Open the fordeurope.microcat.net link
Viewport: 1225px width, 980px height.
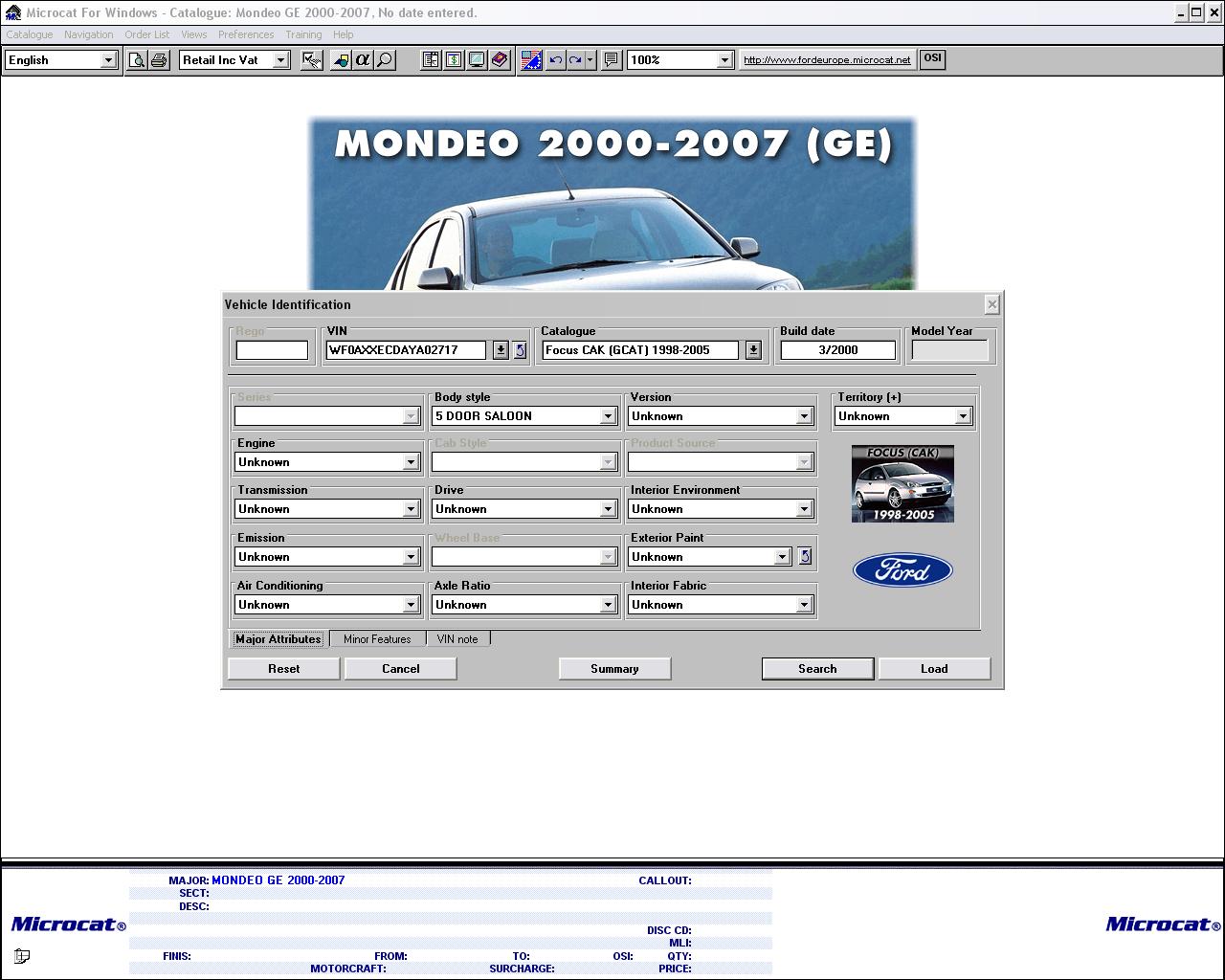click(827, 60)
